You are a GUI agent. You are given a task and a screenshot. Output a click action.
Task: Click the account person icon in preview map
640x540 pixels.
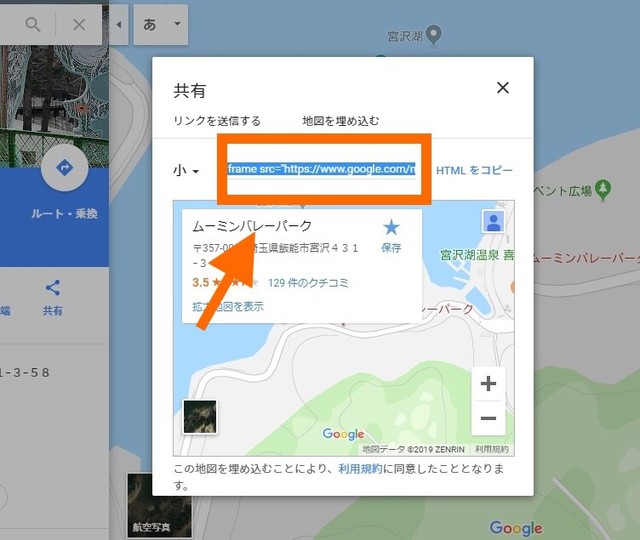tap(493, 221)
